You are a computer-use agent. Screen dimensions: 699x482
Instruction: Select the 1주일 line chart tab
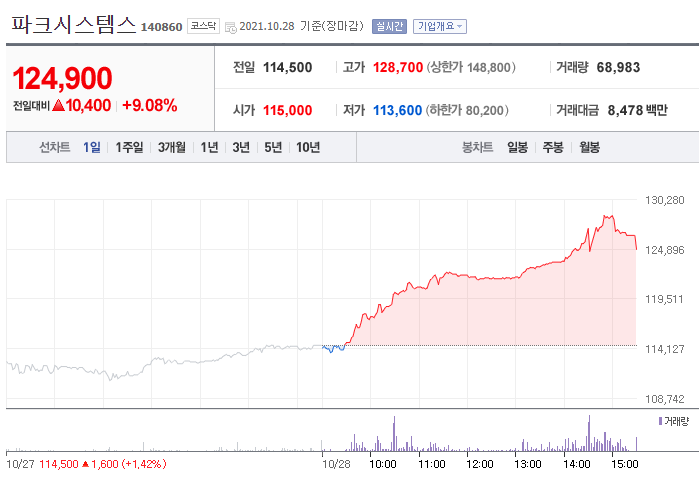[x=129, y=147]
